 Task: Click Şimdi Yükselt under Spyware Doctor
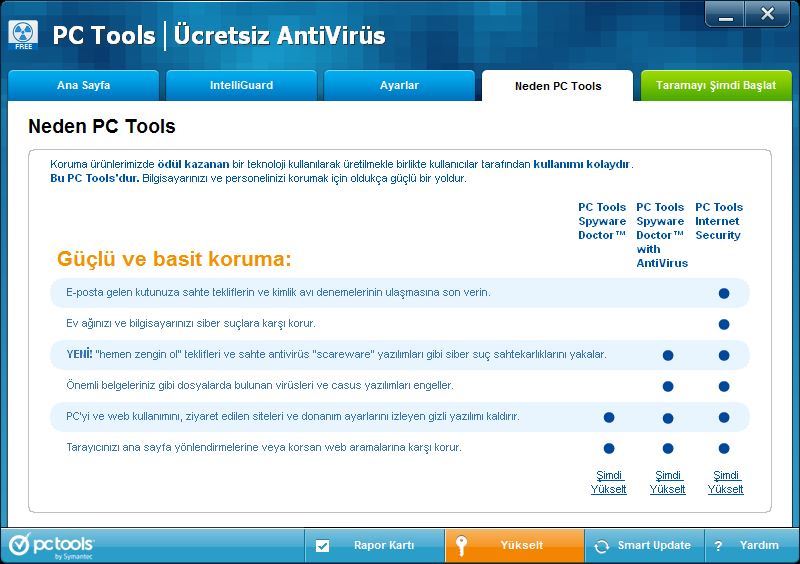(609, 482)
